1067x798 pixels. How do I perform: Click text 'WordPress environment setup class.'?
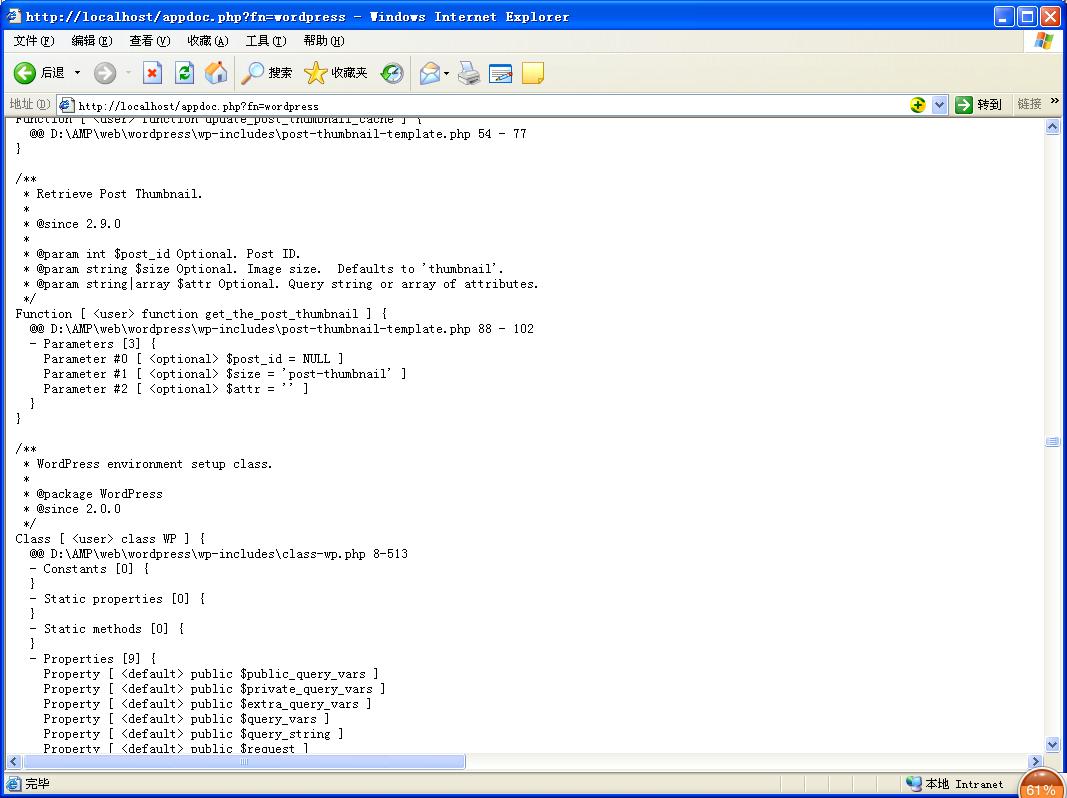coord(154,464)
